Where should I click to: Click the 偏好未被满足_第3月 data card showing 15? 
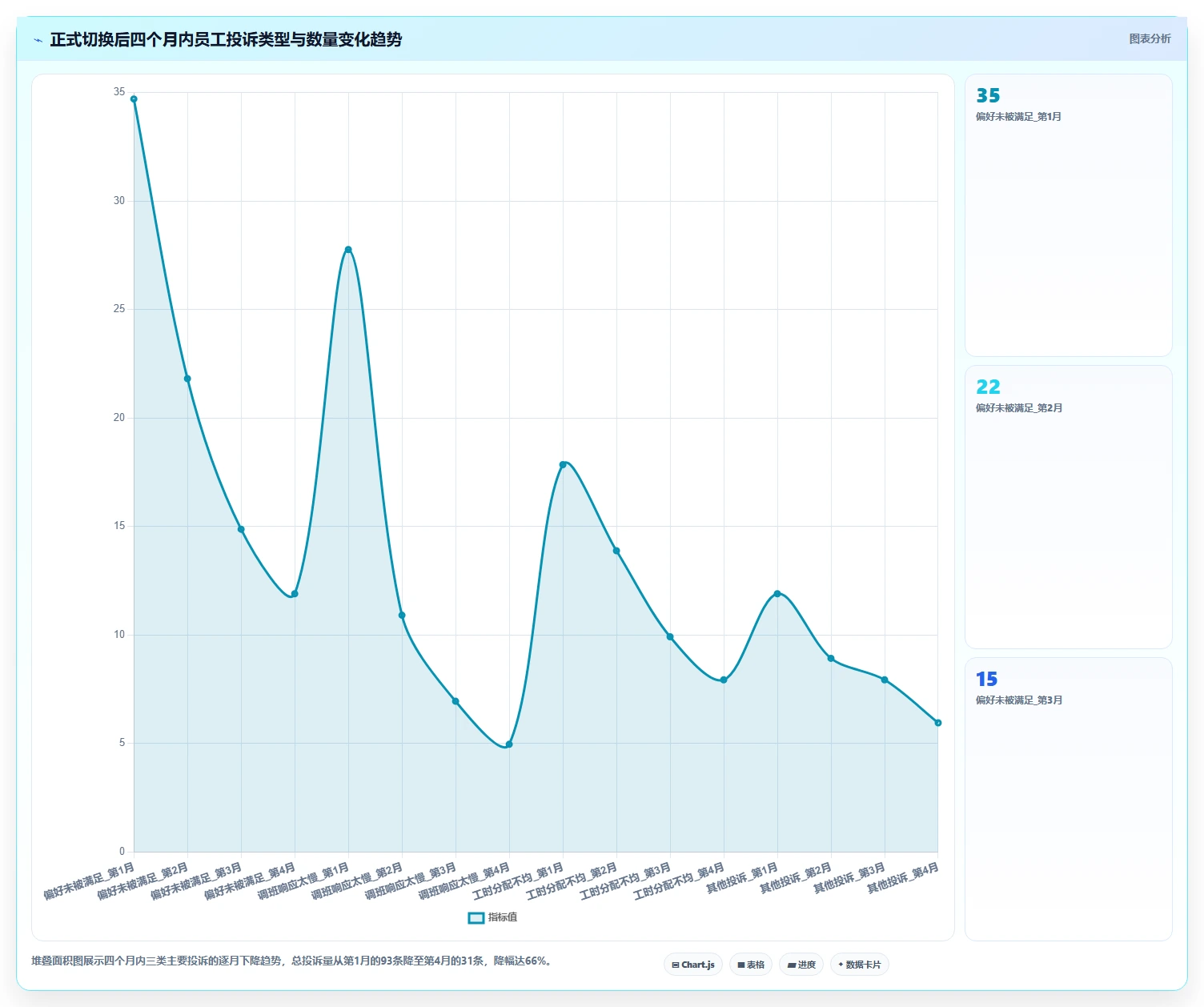pyautogui.click(x=1069, y=799)
